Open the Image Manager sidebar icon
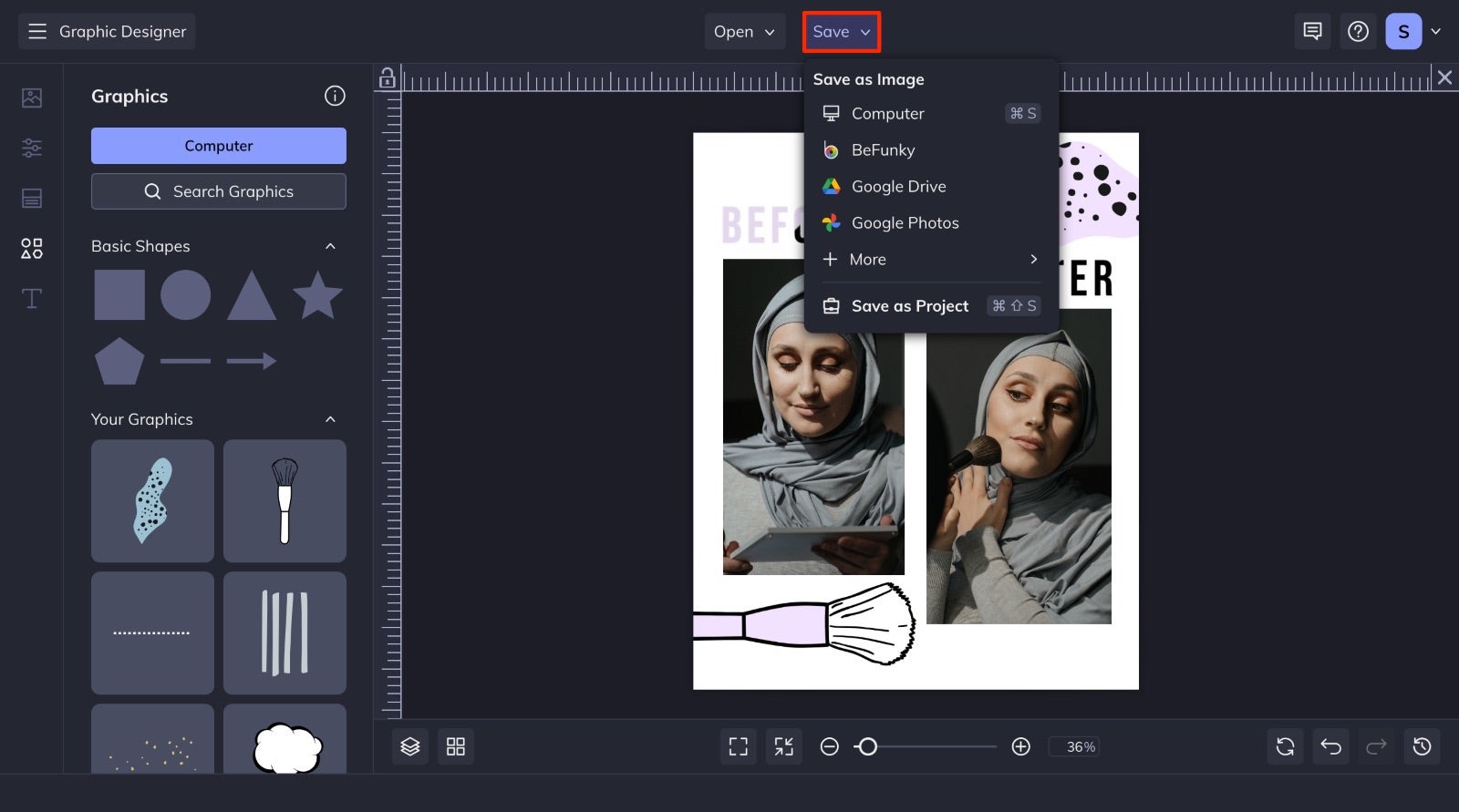Viewport: 1459px width, 812px height. click(32, 98)
